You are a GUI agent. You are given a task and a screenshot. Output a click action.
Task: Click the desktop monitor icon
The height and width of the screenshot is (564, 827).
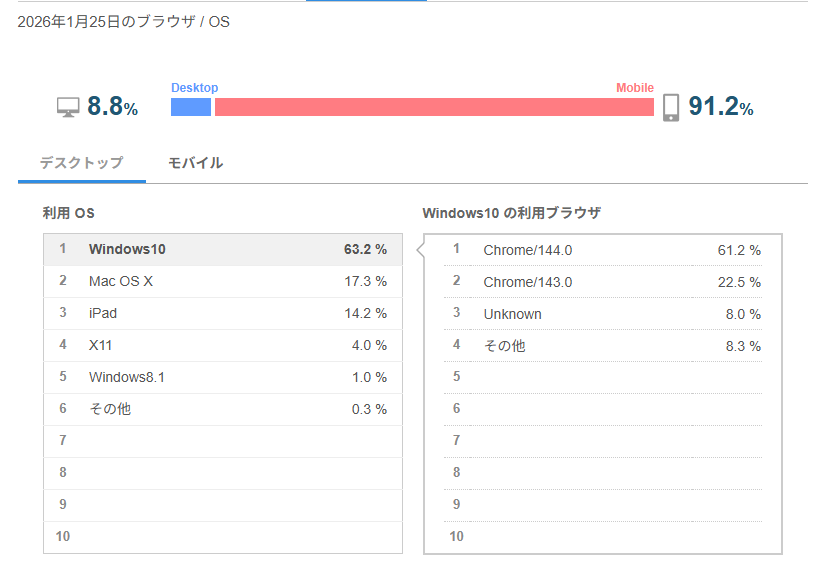68,107
